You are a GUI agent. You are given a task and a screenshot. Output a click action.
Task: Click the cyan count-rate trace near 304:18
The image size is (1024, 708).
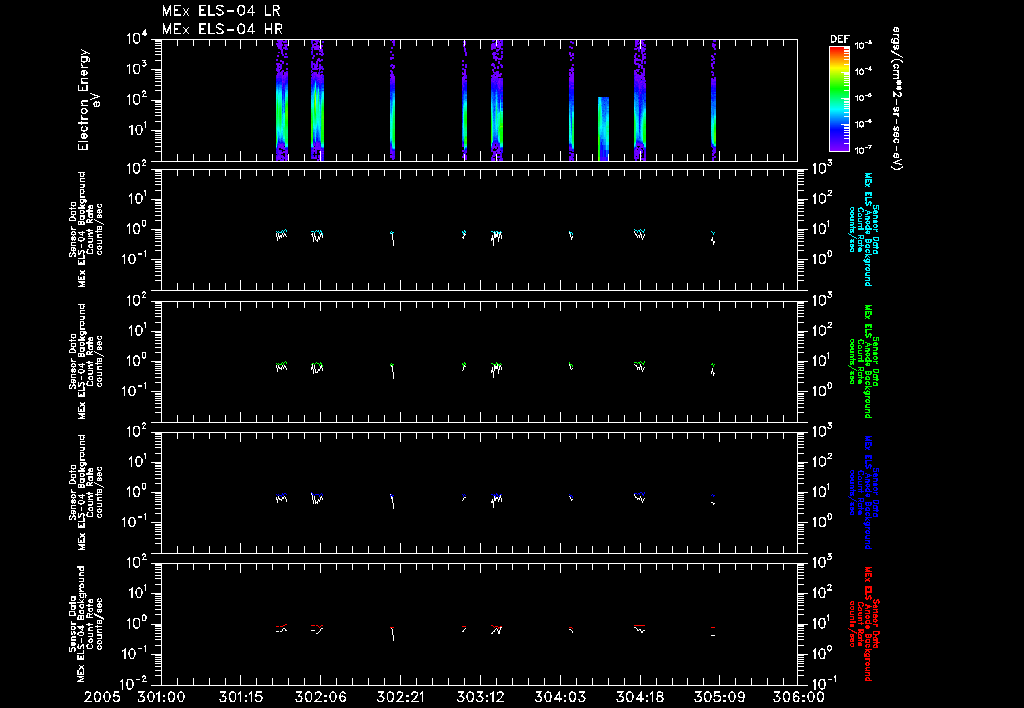tap(640, 233)
